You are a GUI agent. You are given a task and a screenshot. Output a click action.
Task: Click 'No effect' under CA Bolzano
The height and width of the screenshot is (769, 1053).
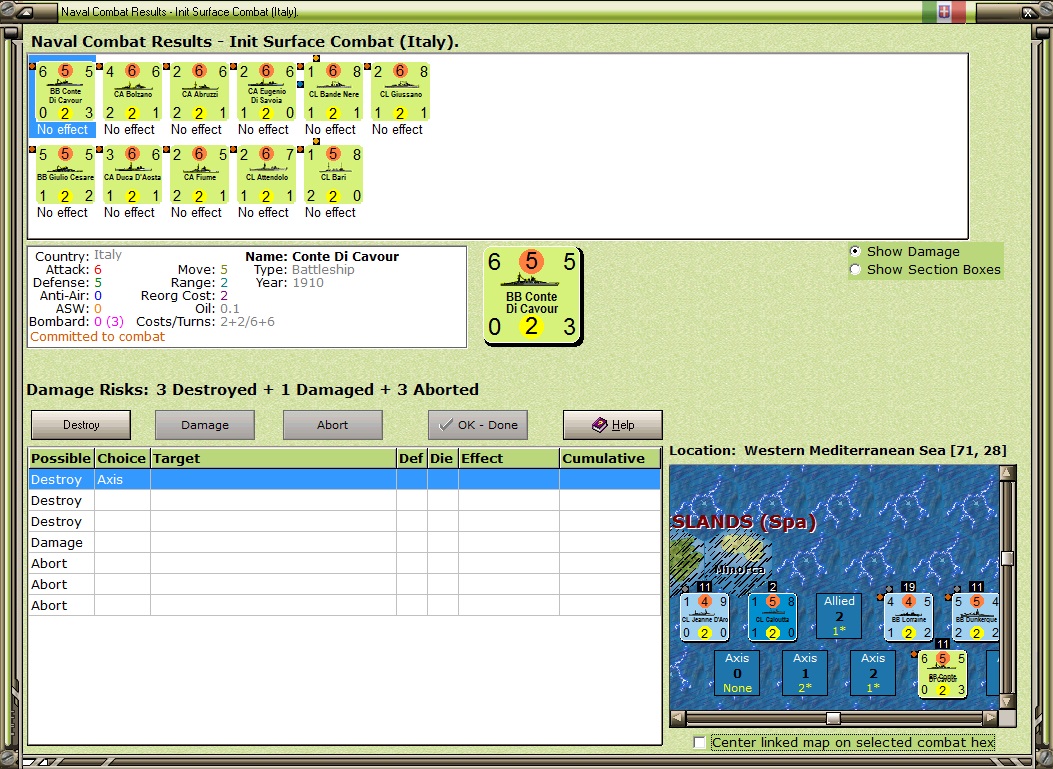130,130
